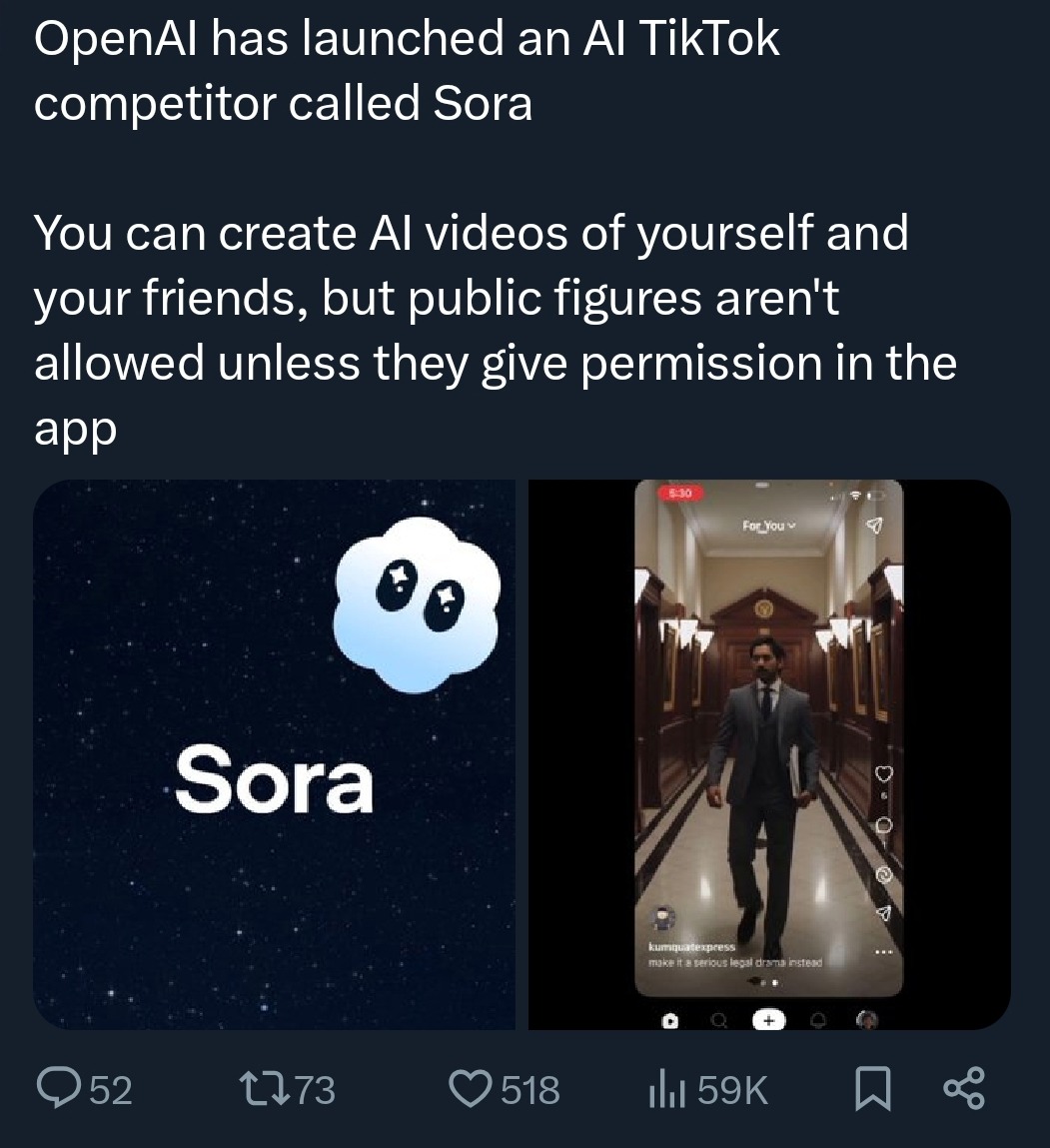This screenshot has width=1050, height=1148.
Task: Open the tweet share icon
Action: (x=962, y=1090)
